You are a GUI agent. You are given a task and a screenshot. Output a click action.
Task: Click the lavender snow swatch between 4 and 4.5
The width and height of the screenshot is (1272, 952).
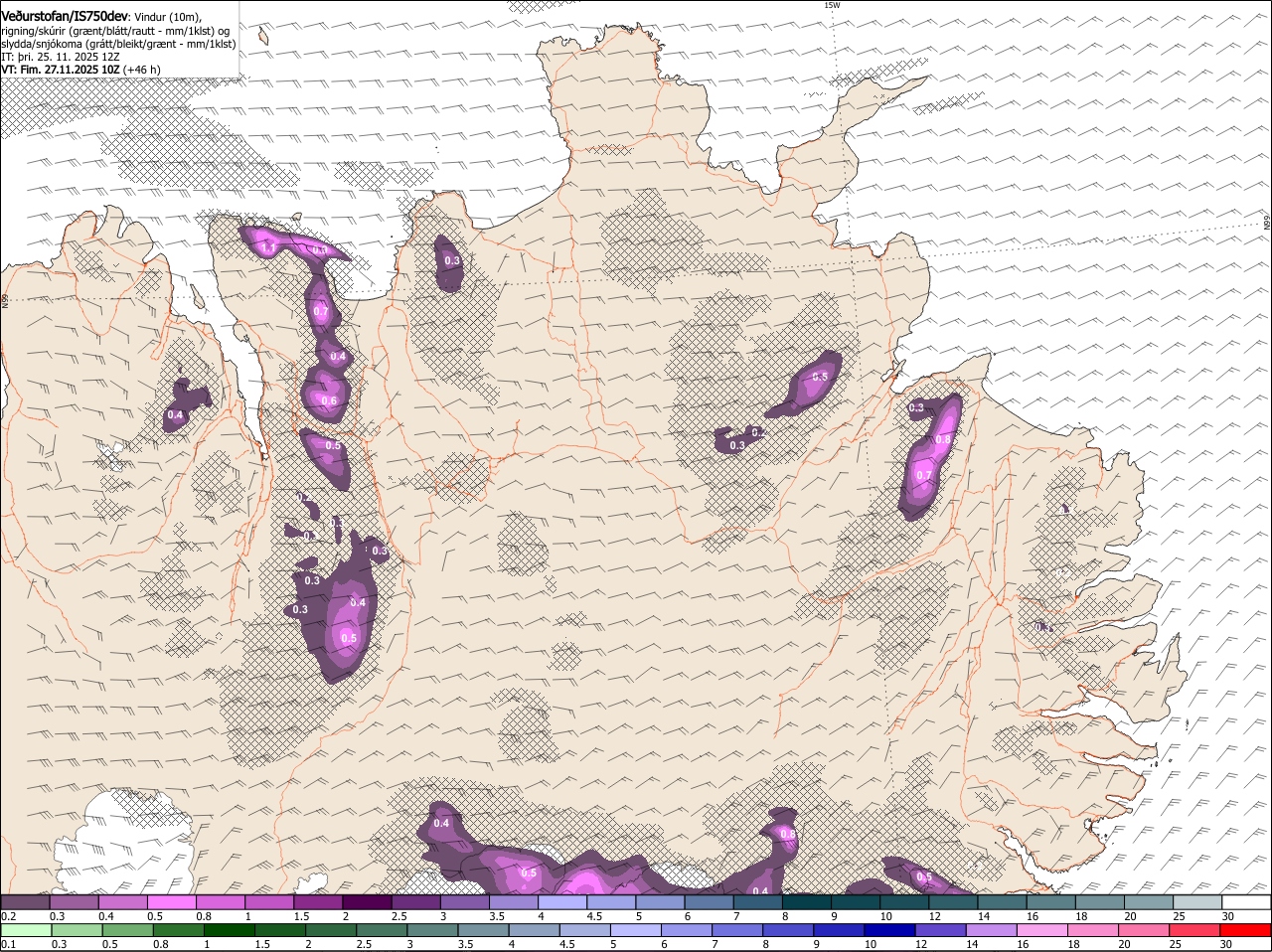pyautogui.click(x=562, y=902)
